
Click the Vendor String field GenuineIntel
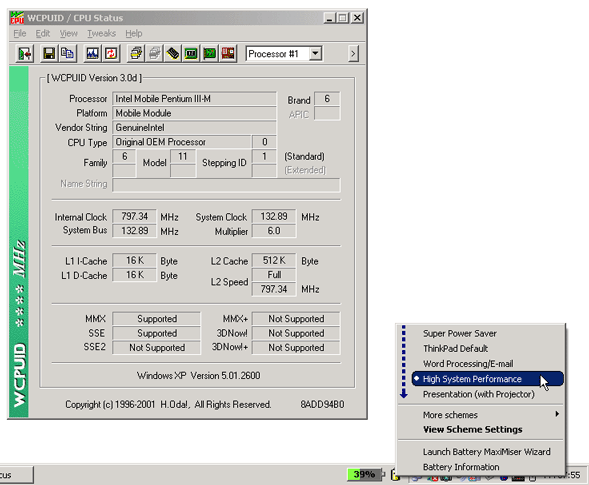click(x=194, y=128)
